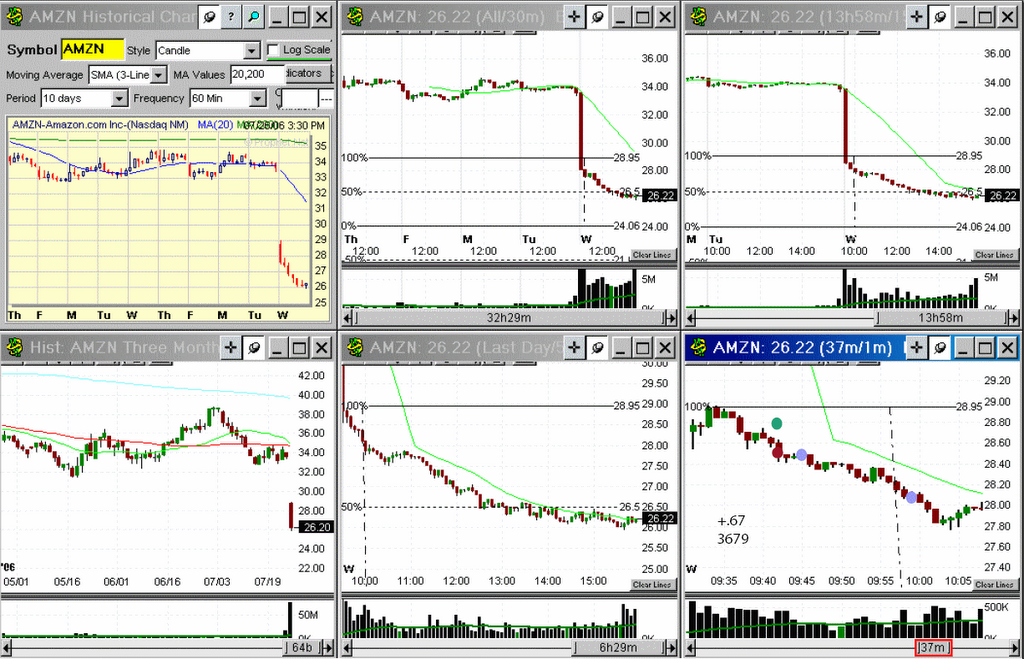Click the app icon of AMZN Historical Chart window
Screen dimensions: 1024x659
(x=14, y=17)
